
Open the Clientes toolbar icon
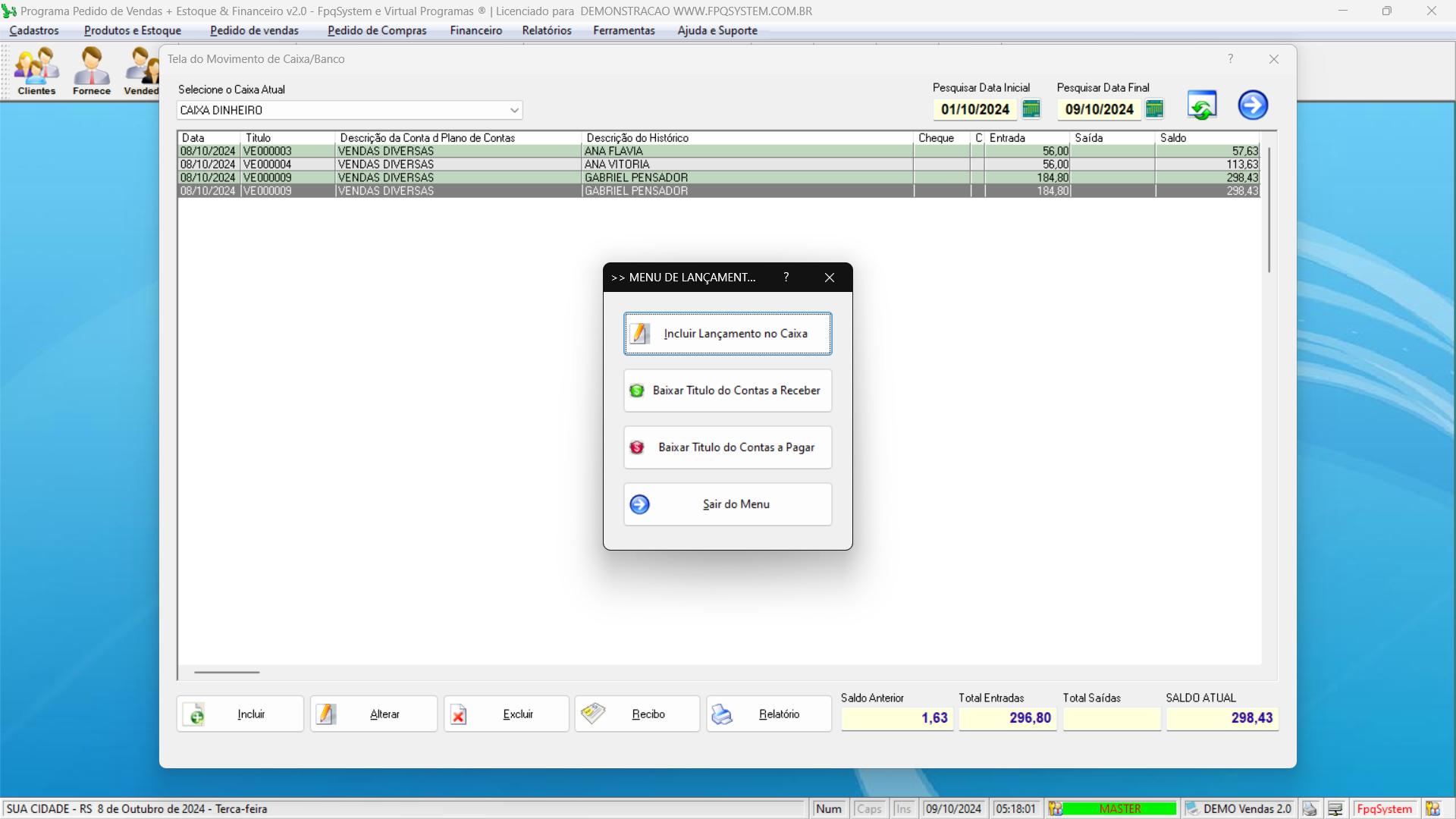[x=36, y=71]
